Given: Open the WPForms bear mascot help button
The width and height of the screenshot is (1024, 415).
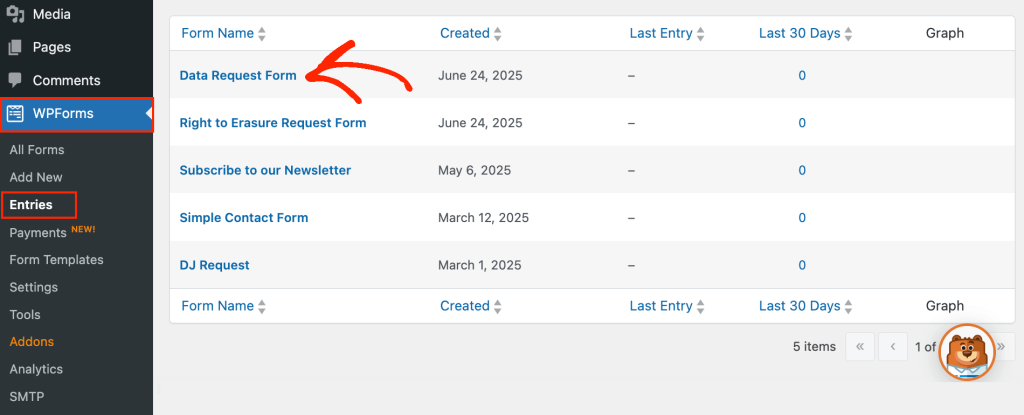Looking at the screenshot, I should tap(967, 352).
